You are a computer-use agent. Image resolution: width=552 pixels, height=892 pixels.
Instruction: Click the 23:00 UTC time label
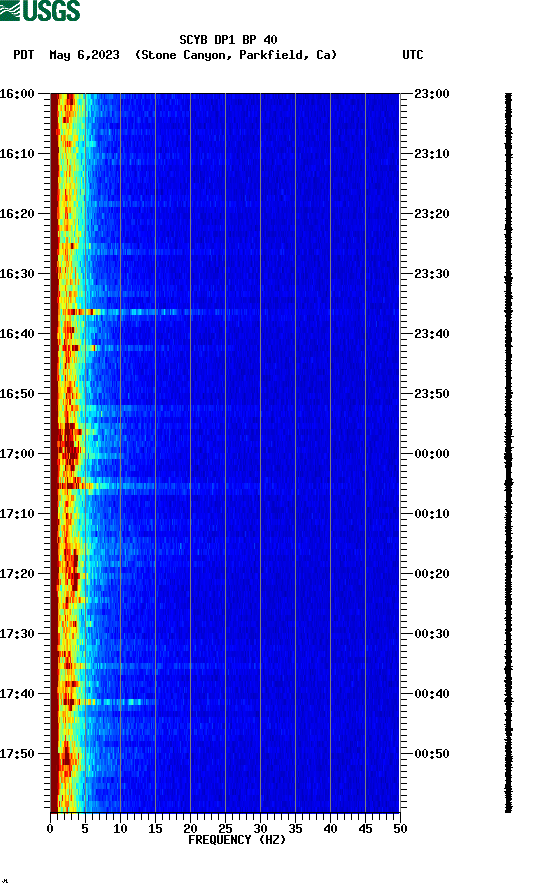(x=432, y=94)
